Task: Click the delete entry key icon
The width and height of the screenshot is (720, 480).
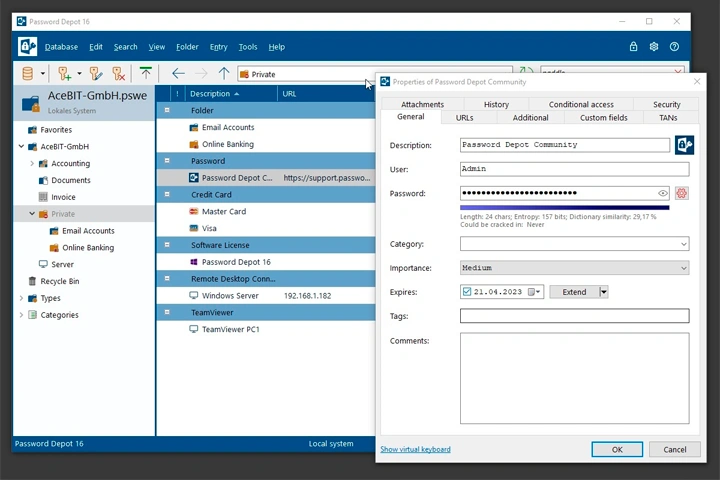Action: click(x=118, y=73)
